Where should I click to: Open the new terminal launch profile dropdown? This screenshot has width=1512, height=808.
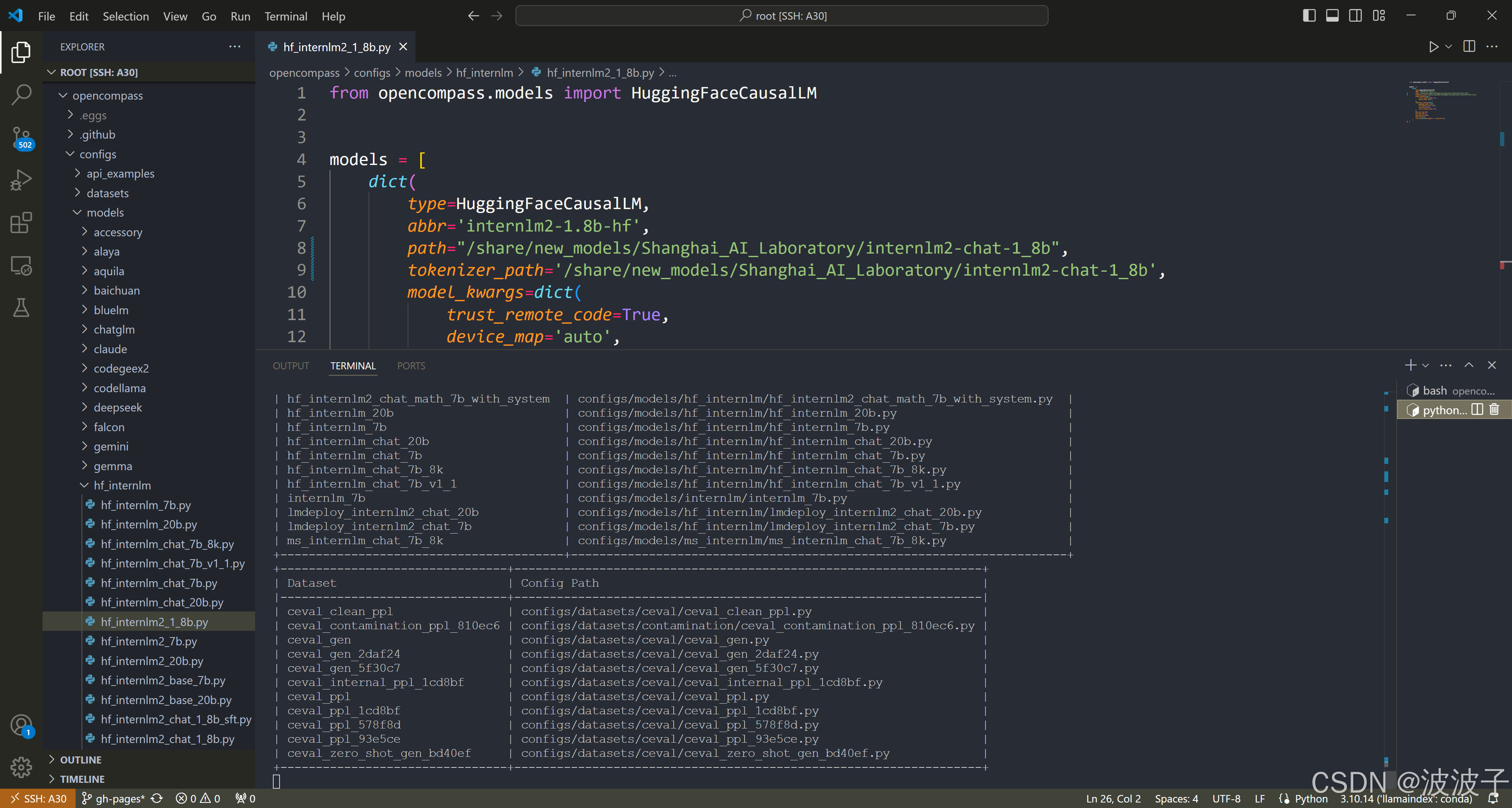click(1426, 365)
